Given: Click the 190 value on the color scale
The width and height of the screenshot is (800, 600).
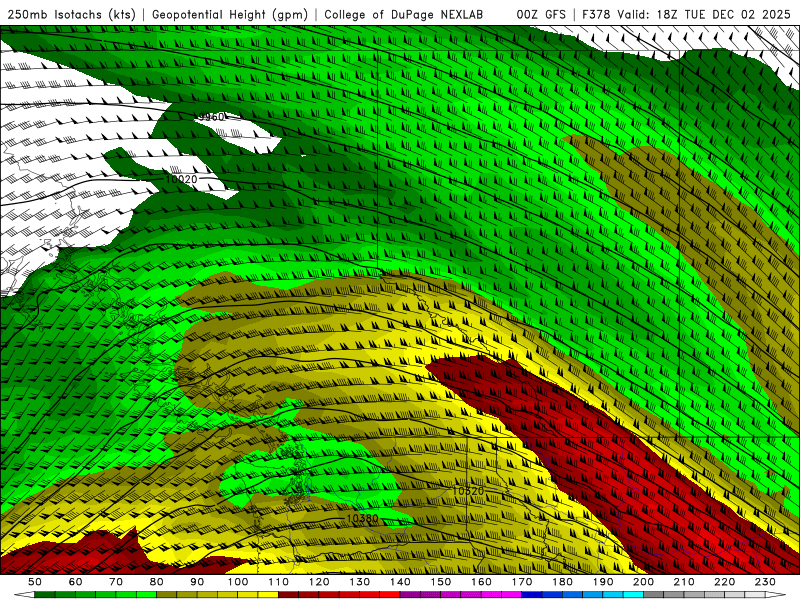Looking at the screenshot, I should (604, 582).
